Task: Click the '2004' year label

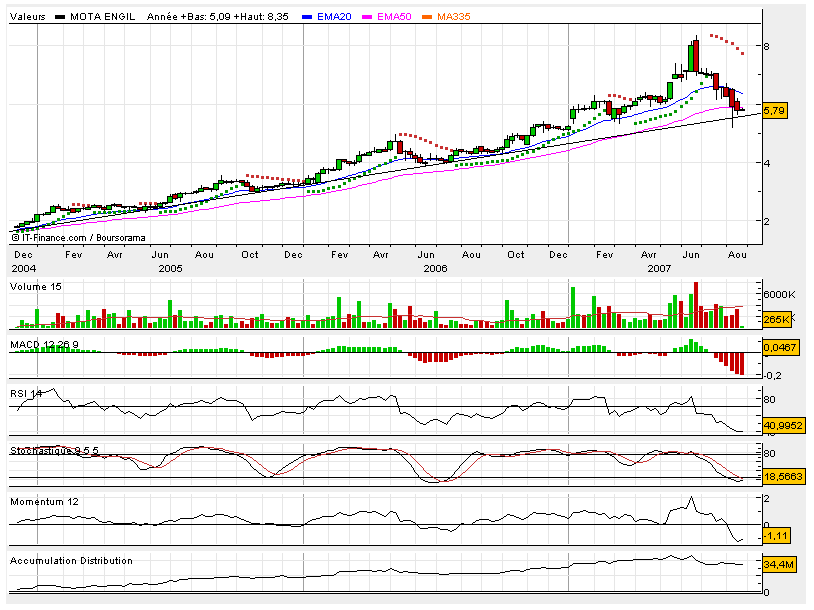Action: (x=24, y=268)
